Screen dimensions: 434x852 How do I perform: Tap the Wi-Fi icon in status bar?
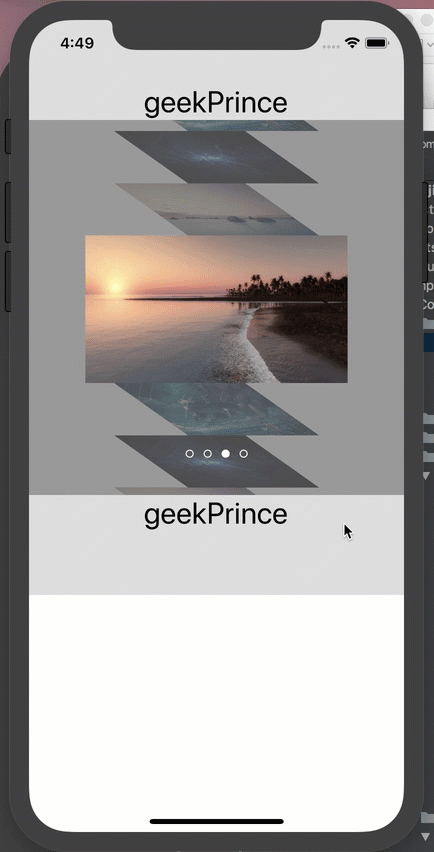[353, 43]
